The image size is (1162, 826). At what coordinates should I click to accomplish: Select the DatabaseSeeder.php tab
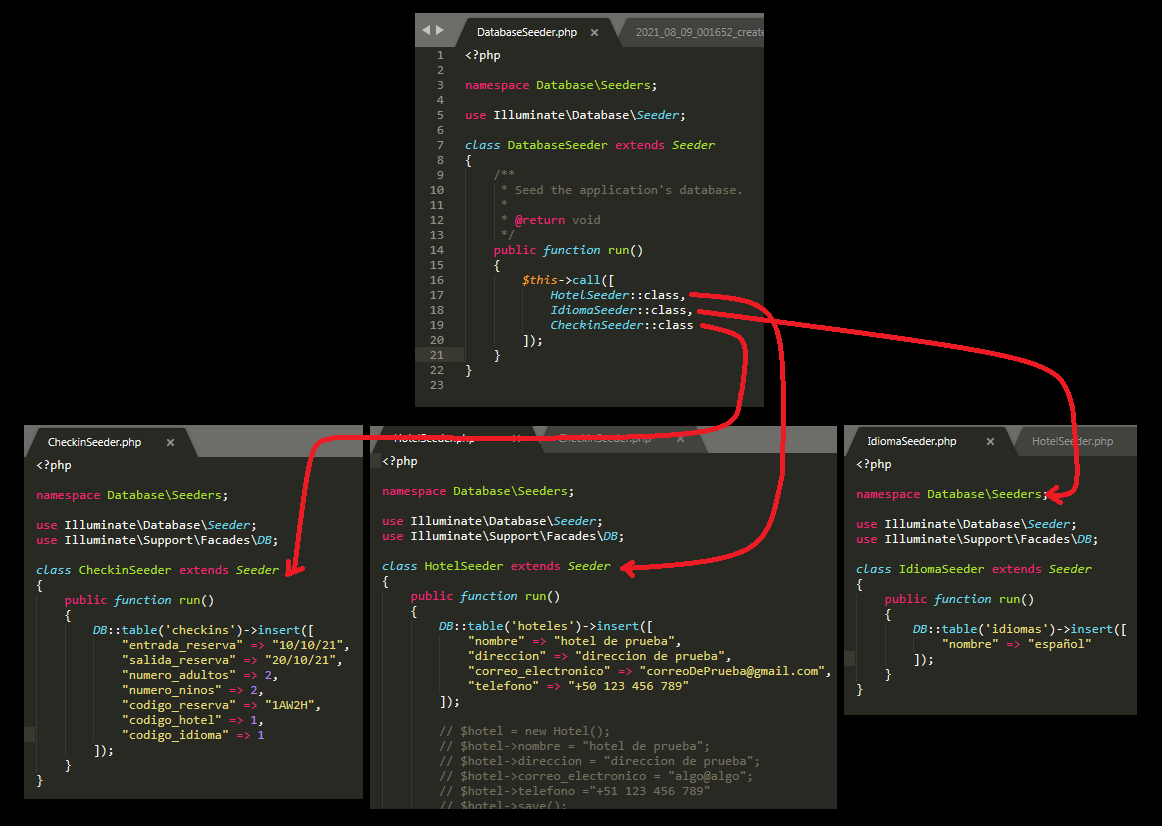pyautogui.click(x=526, y=32)
